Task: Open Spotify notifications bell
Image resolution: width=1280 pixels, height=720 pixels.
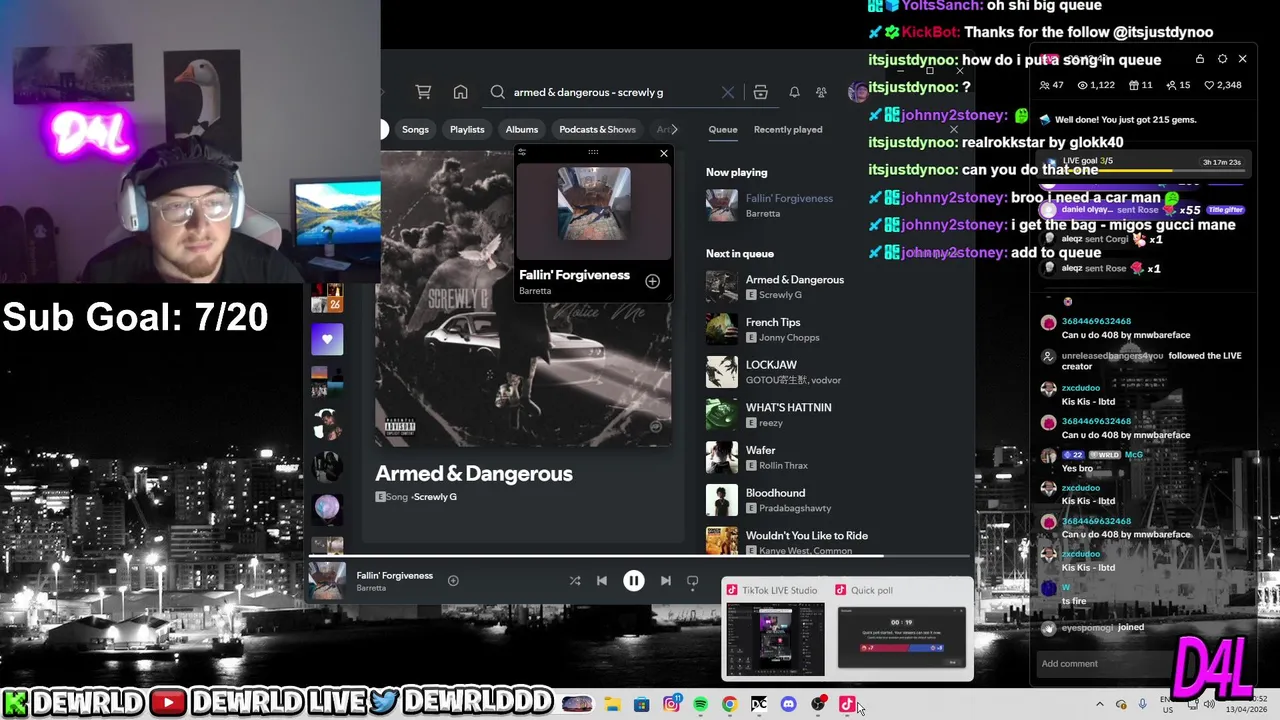Action: pos(794,92)
